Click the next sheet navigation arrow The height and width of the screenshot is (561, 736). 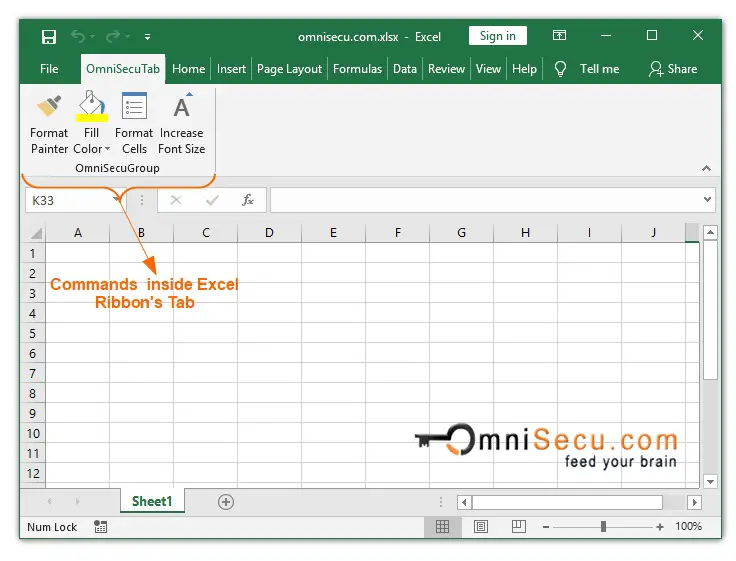click(77, 502)
